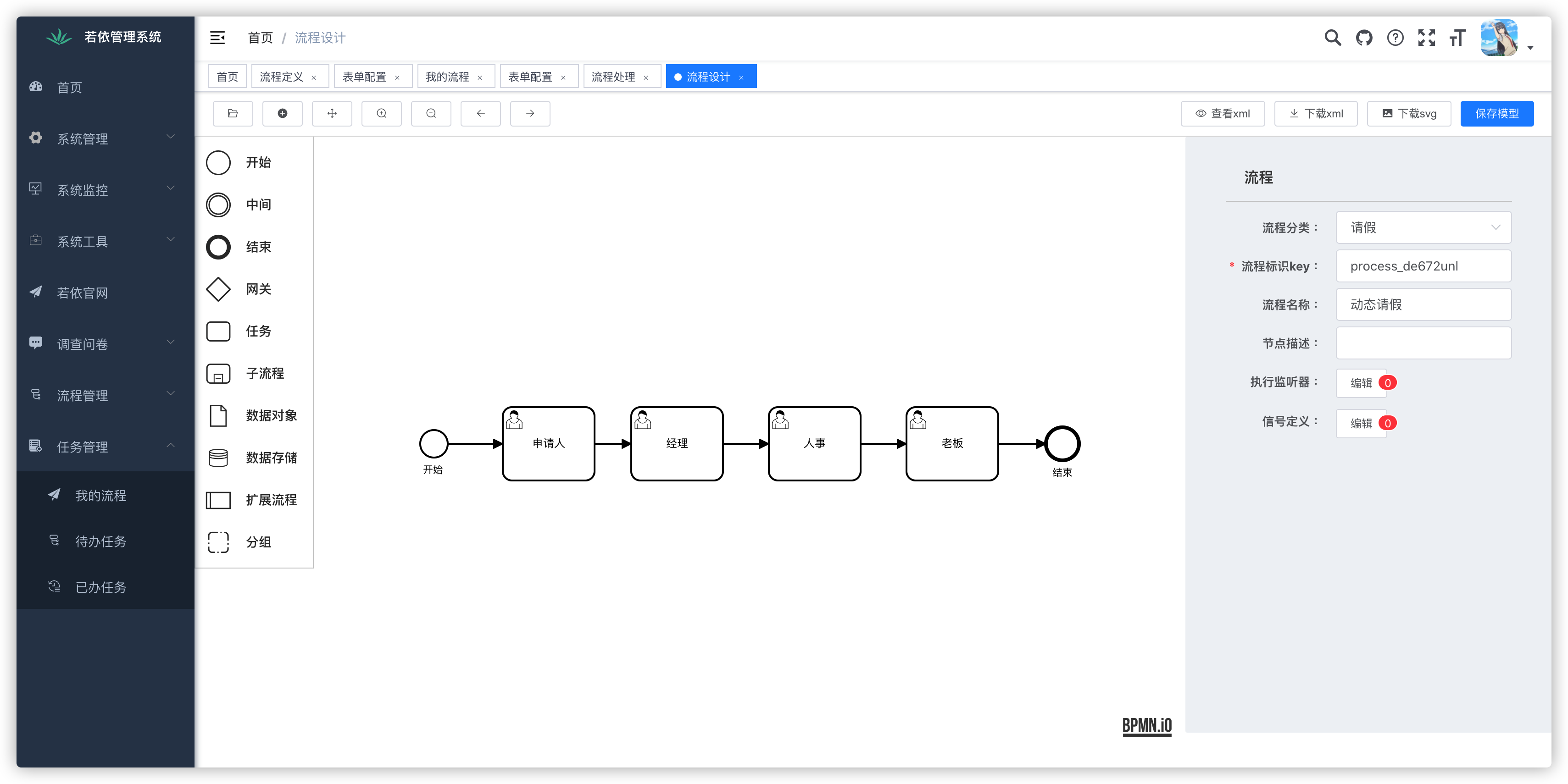Image resolution: width=1568 pixels, height=784 pixels.
Task: Click the undo left arrow toolbar icon
Action: [480, 114]
